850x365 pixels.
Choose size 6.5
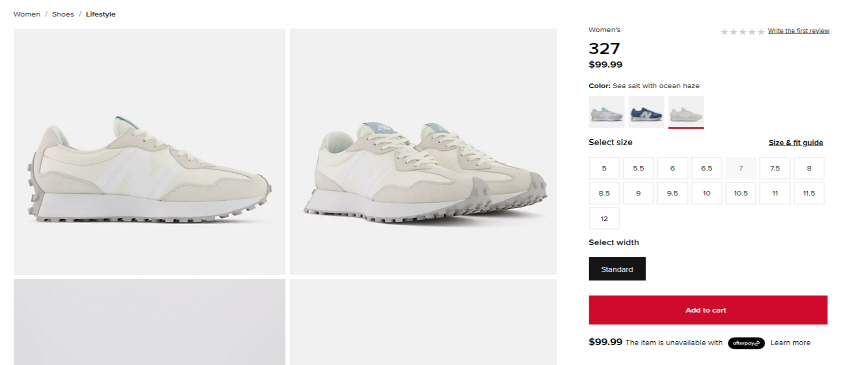pyautogui.click(x=706, y=168)
